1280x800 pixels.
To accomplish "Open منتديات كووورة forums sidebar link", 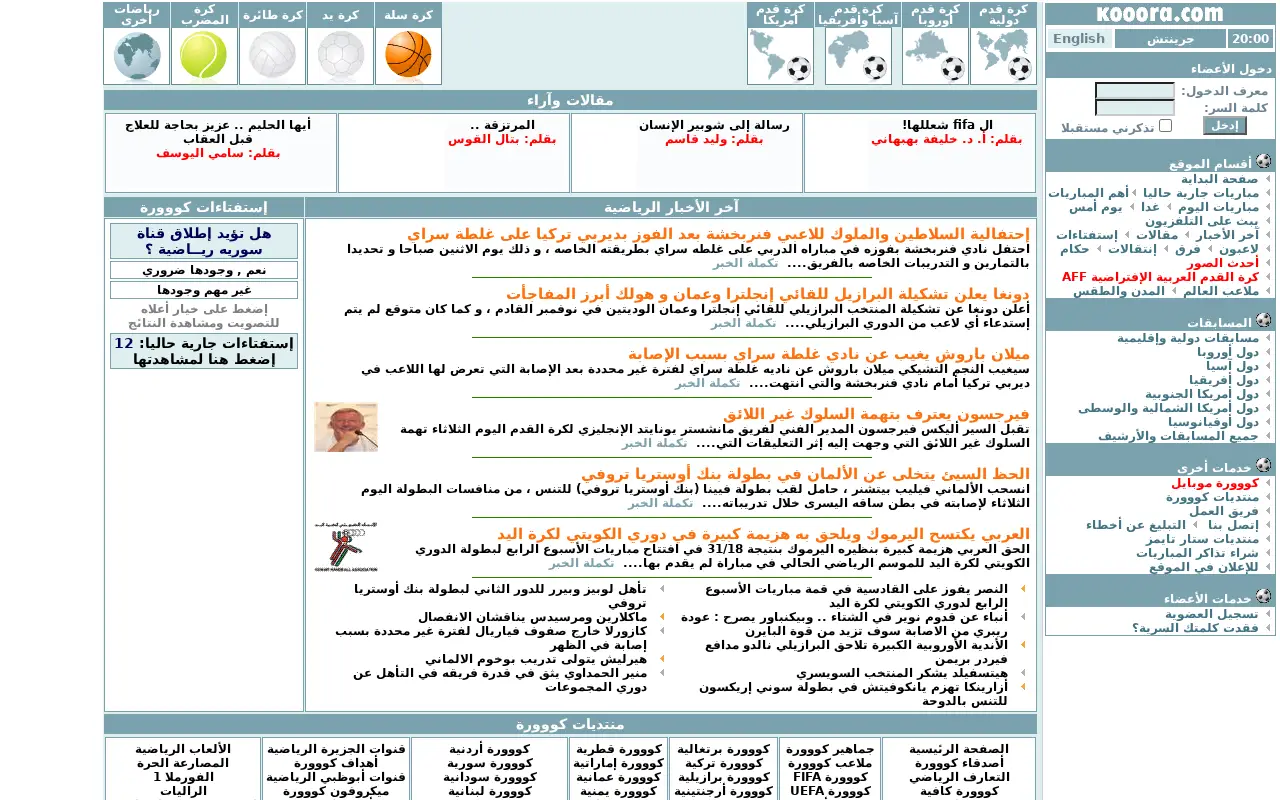I will (1212, 497).
